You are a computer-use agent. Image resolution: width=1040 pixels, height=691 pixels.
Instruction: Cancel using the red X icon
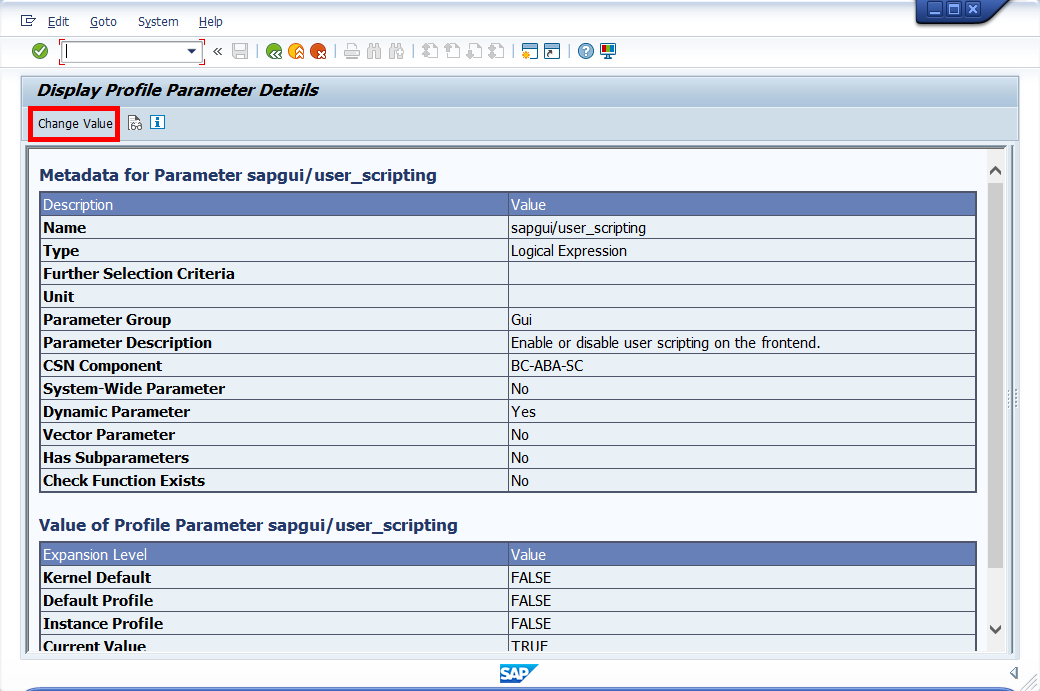(319, 51)
